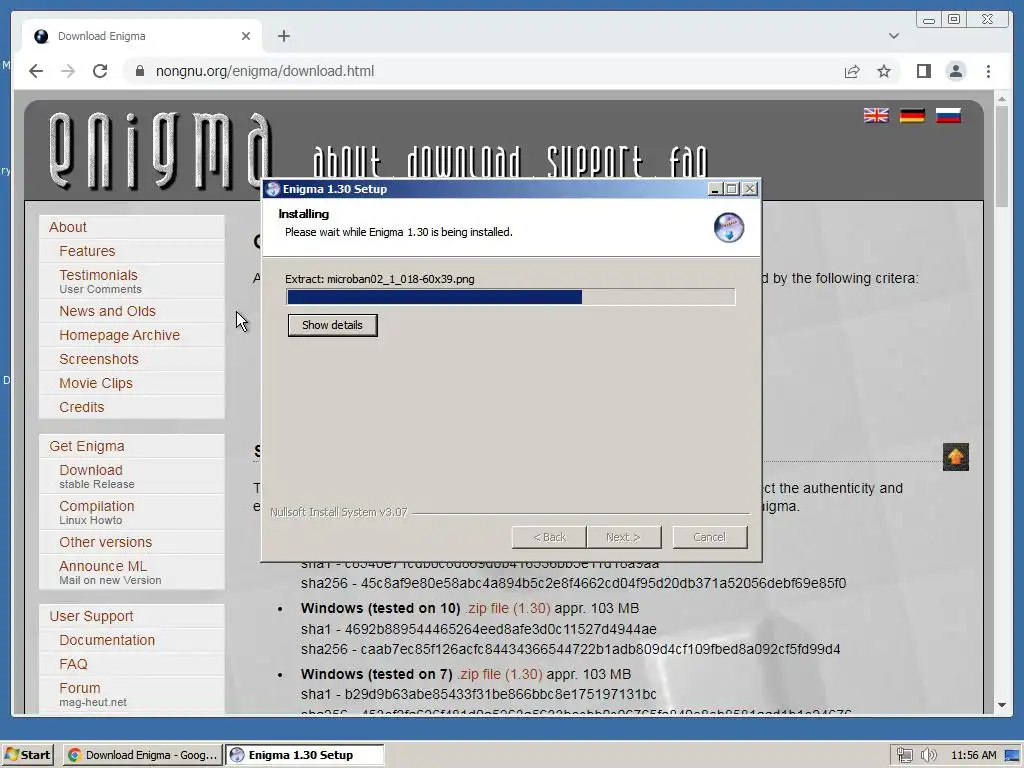The image size is (1024, 768).
Task: Click the Chrome forward arrow
Action: (68, 71)
